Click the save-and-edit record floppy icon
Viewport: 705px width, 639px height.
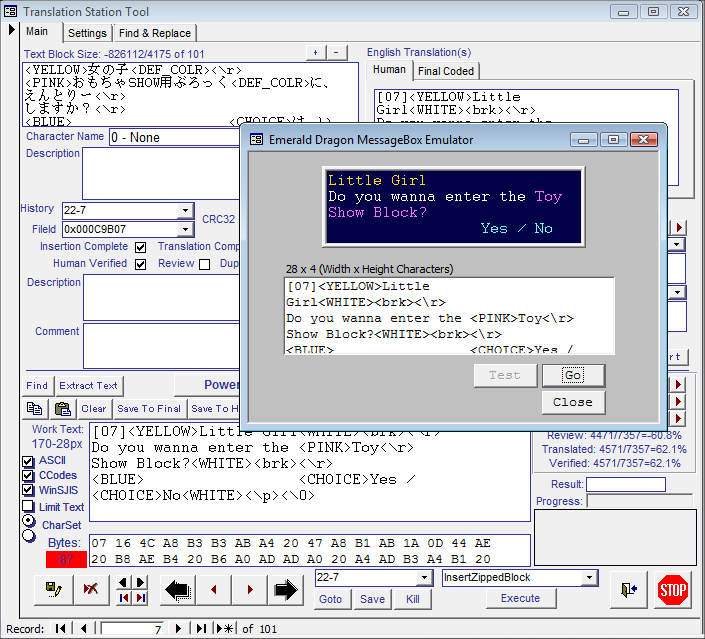click(x=54, y=589)
